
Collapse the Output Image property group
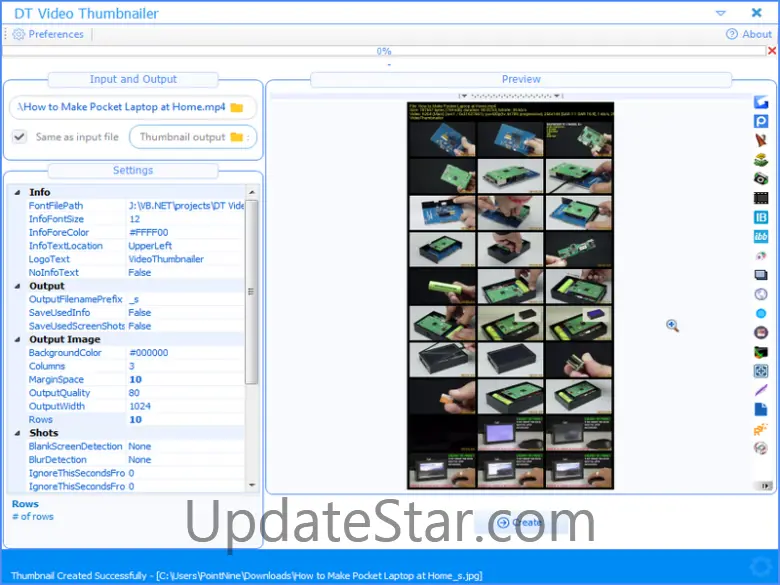17,339
